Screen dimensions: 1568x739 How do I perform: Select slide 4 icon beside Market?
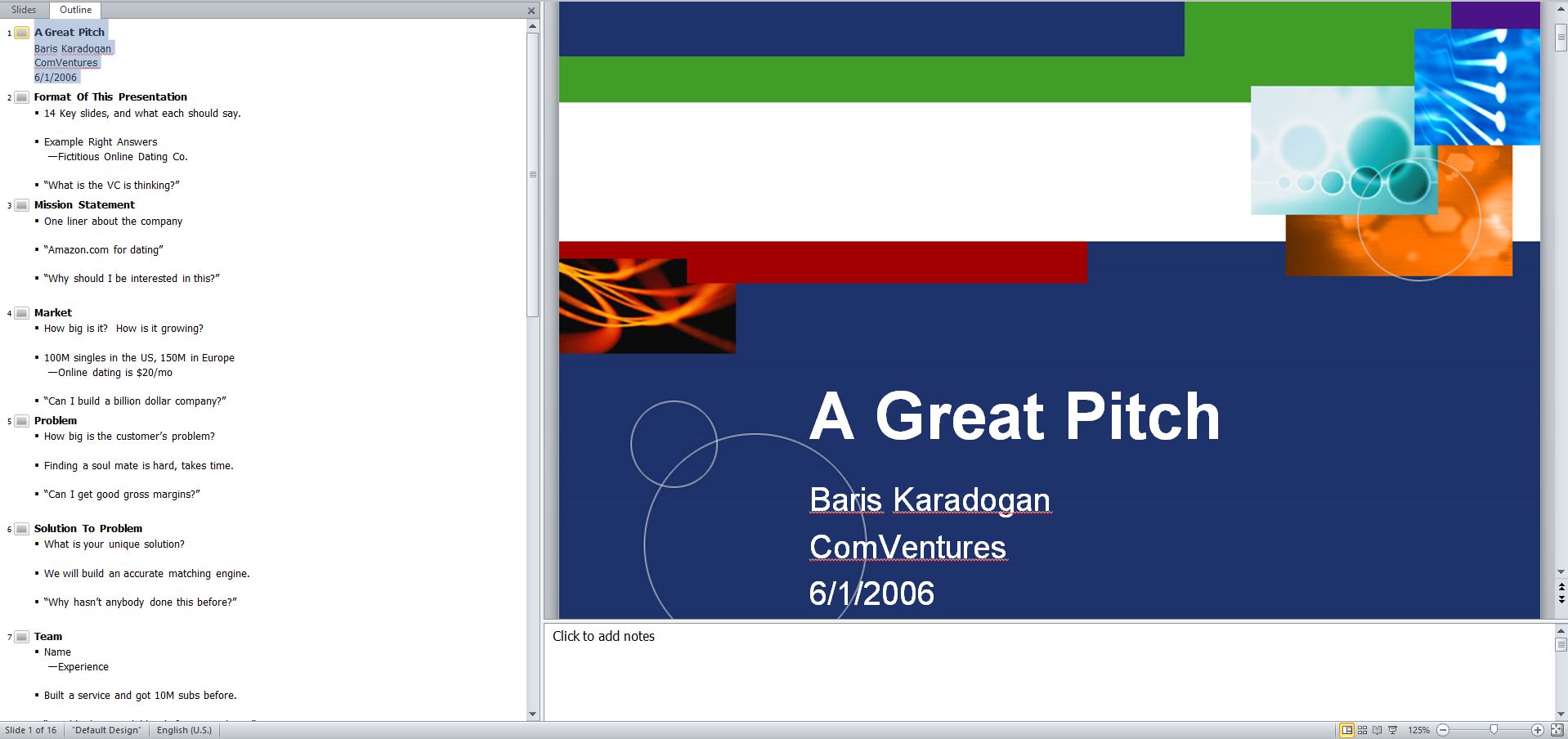22,313
